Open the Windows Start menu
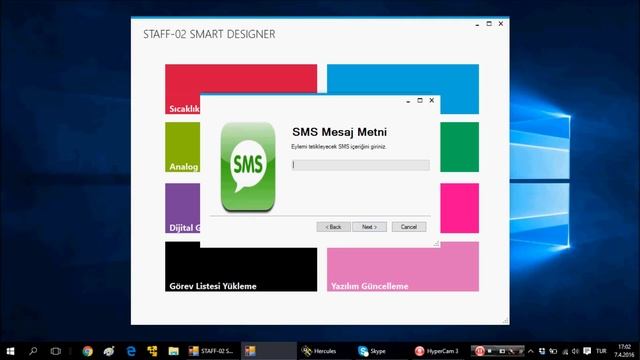 tap(10, 351)
